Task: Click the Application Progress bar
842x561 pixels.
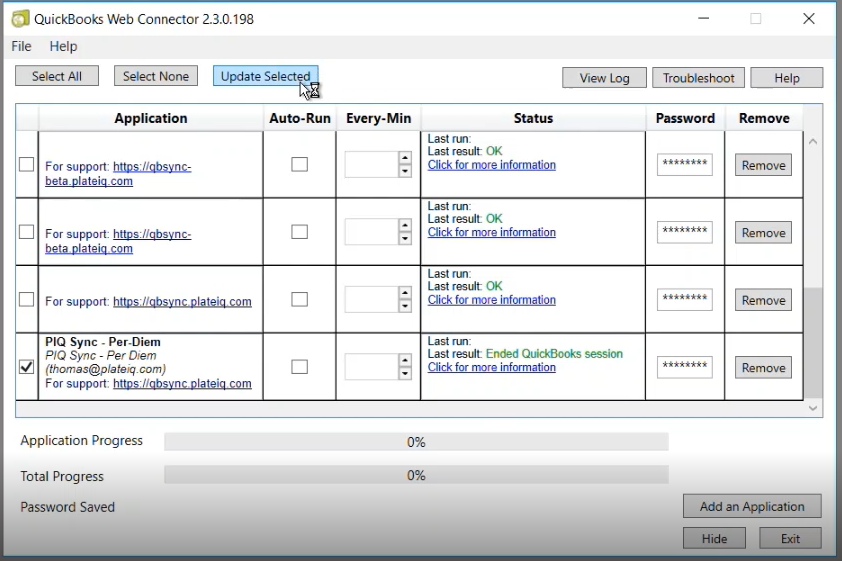Action: (x=416, y=442)
